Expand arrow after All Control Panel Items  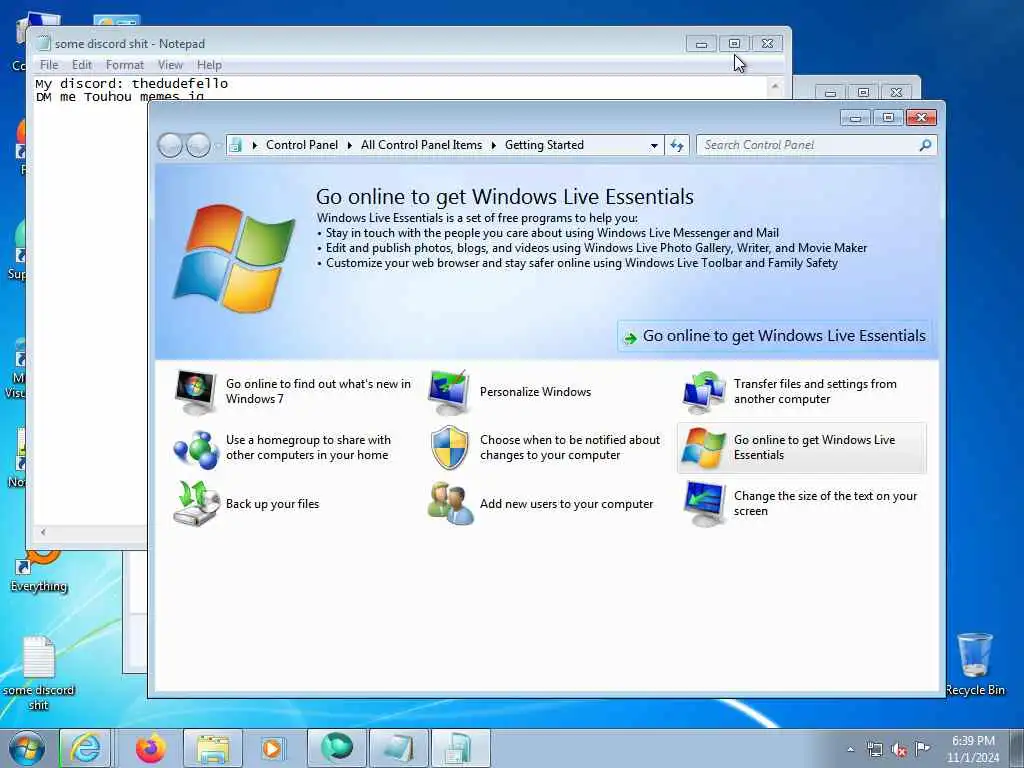494,145
